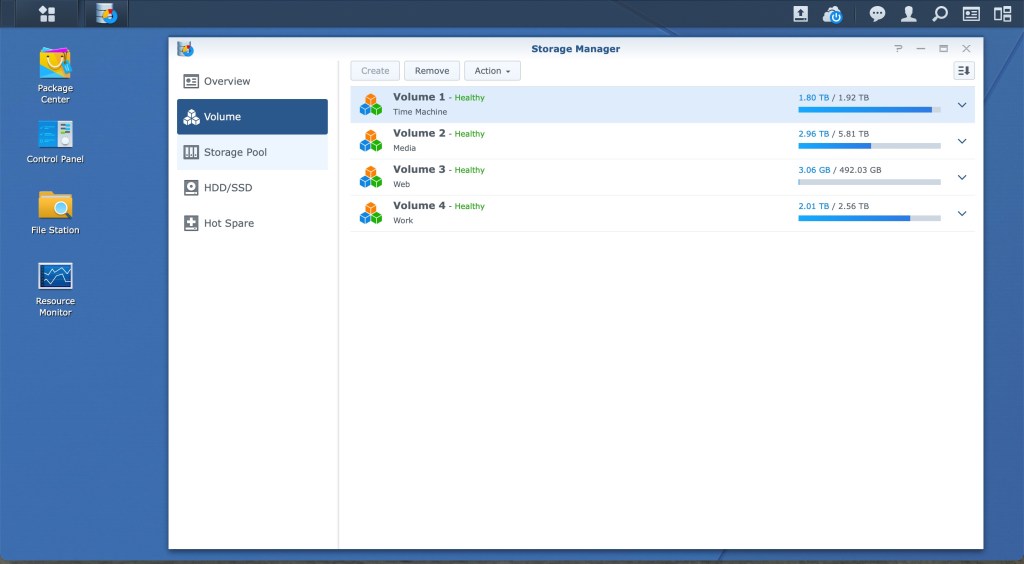Launch Control Panel desktop icon
This screenshot has height=564, width=1024.
(x=55, y=135)
